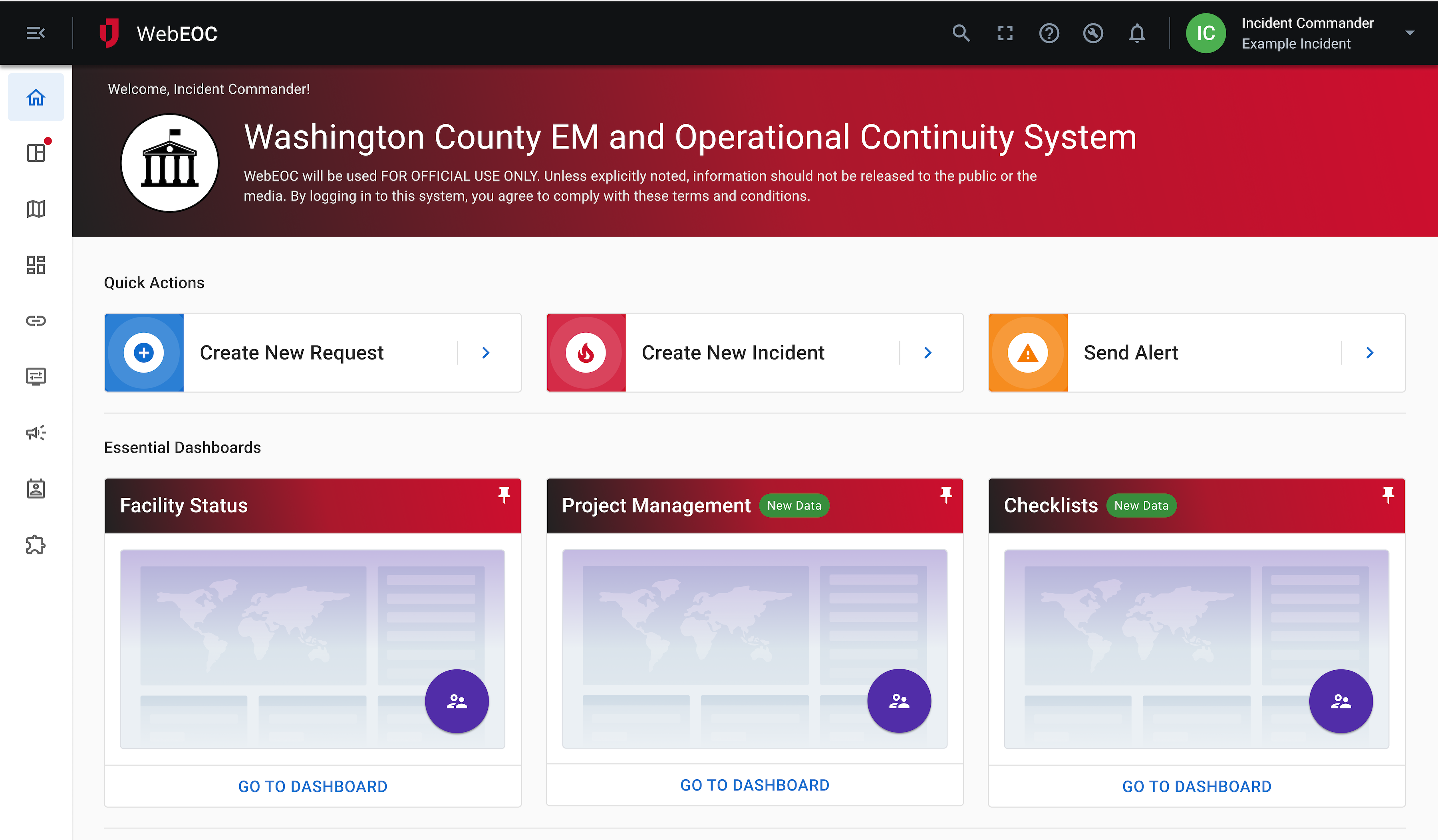Viewport: 1438px width, 840px height.
Task: Click Go To Dashboard under Checklists
Action: click(x=1196, y=786)
